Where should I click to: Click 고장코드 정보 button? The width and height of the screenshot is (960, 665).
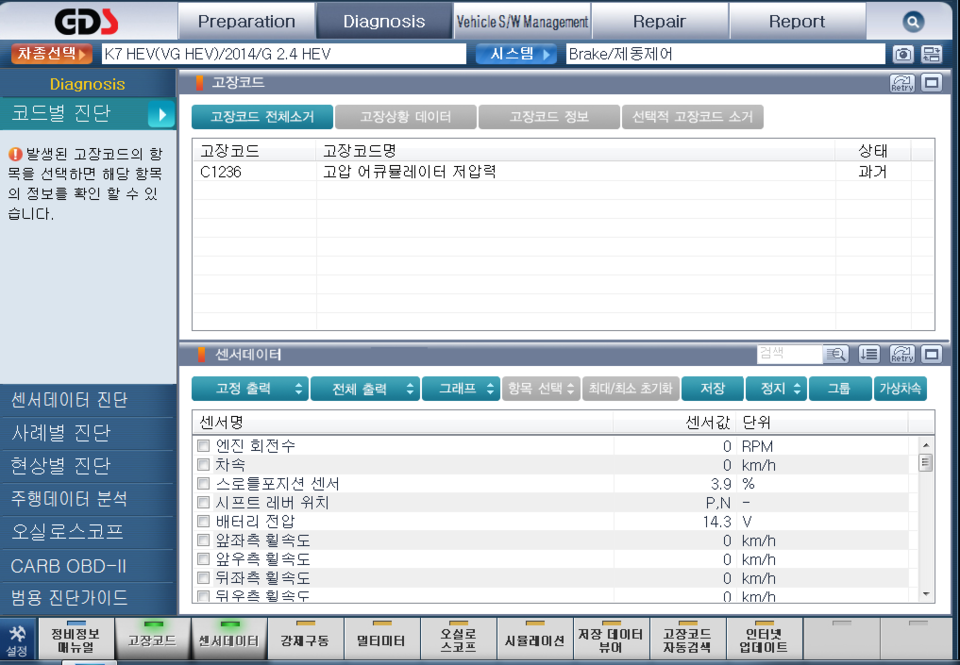click(549, 117)
